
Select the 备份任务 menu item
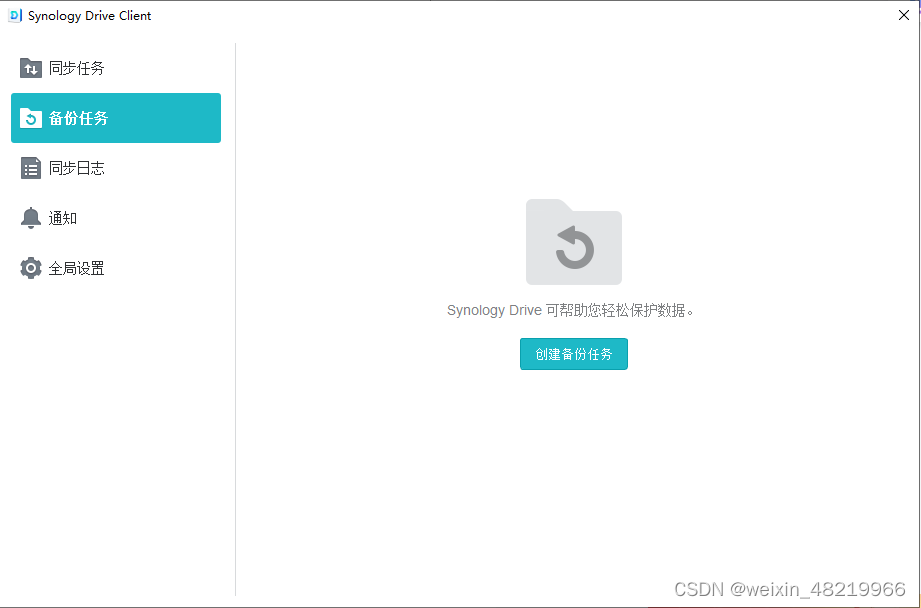pyautogui.click(x=116, y=118)
